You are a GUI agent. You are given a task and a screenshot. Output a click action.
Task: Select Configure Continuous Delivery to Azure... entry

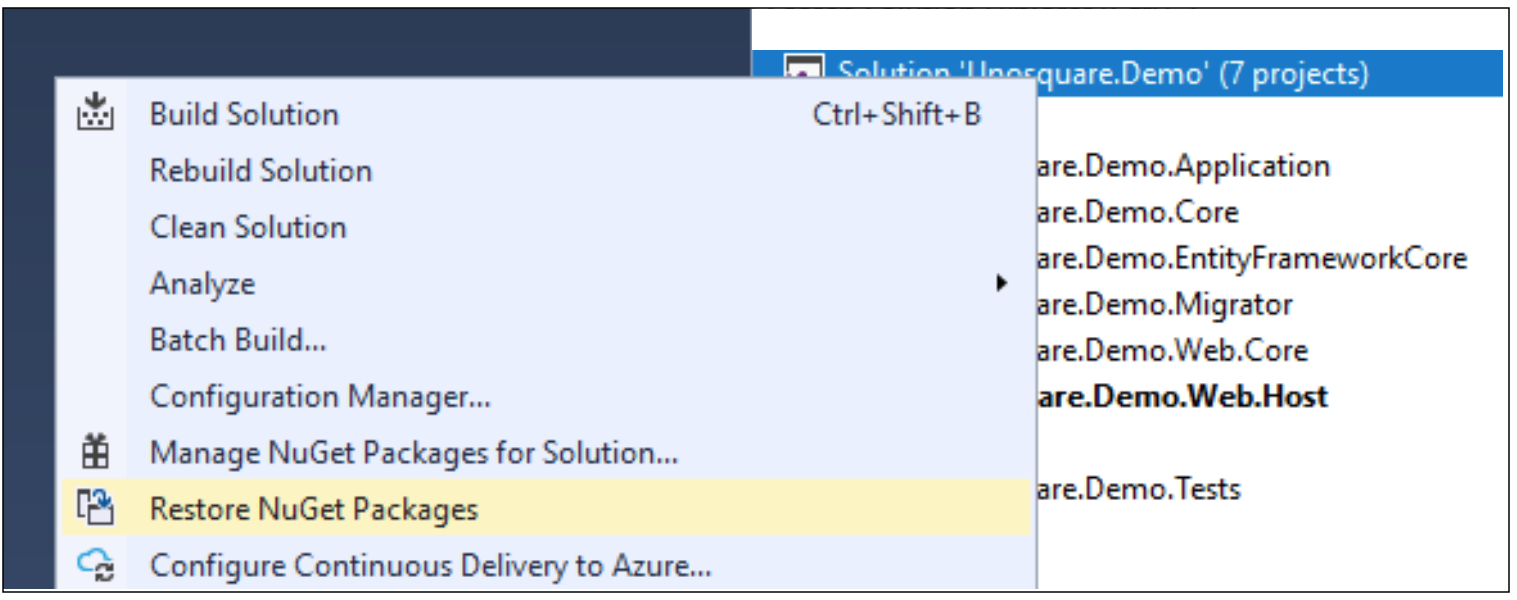431,566
